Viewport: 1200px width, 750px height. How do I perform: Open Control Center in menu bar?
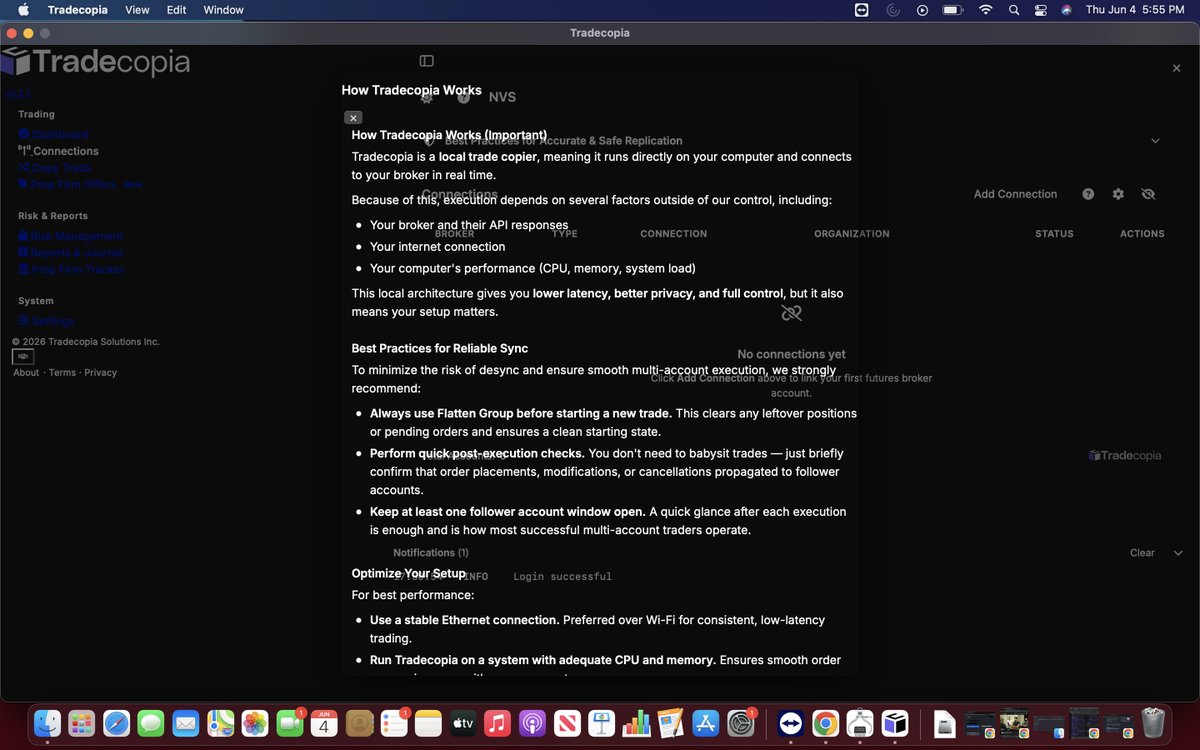point(1041,10)
